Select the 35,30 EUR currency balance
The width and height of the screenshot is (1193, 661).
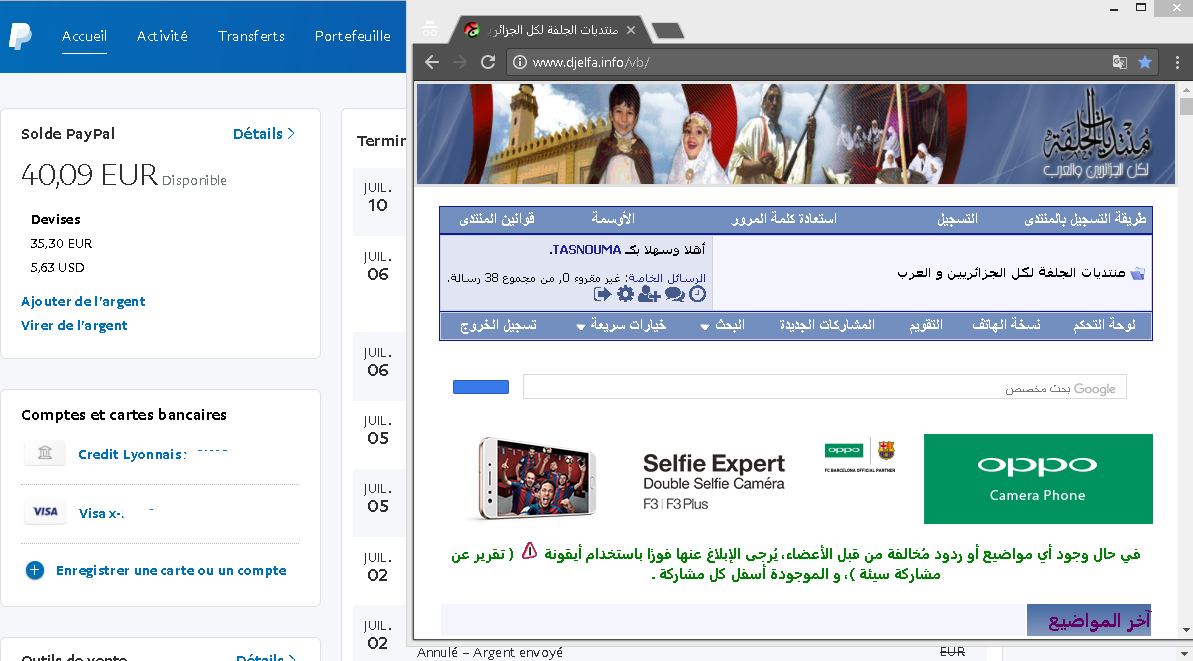[61, 243]
